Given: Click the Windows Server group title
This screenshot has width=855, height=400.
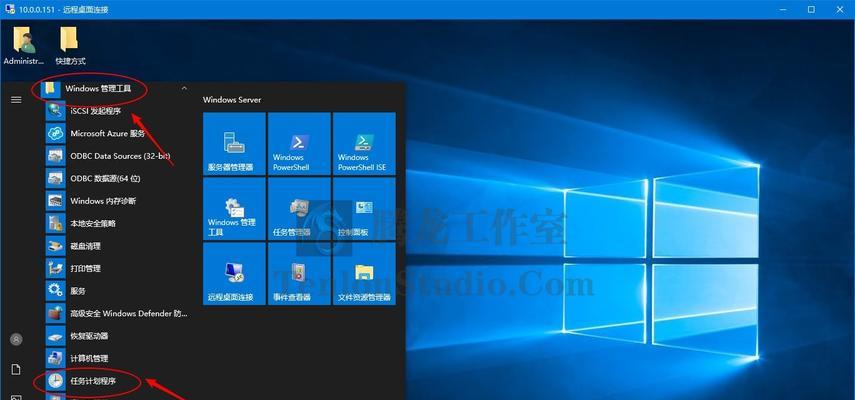Looking at the screenshot, I should (232, 100).
